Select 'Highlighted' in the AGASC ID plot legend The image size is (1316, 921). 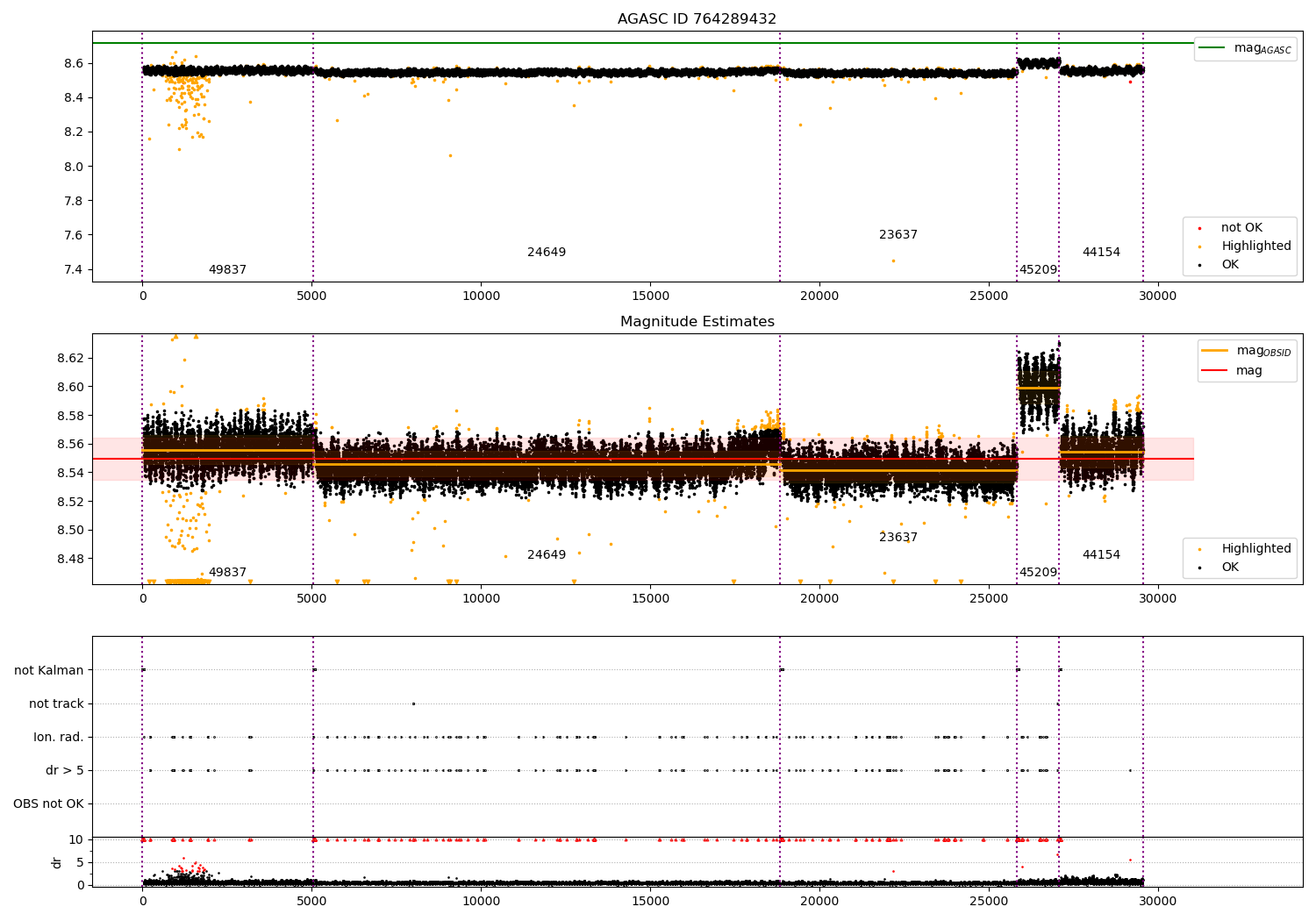point(1256,246)
